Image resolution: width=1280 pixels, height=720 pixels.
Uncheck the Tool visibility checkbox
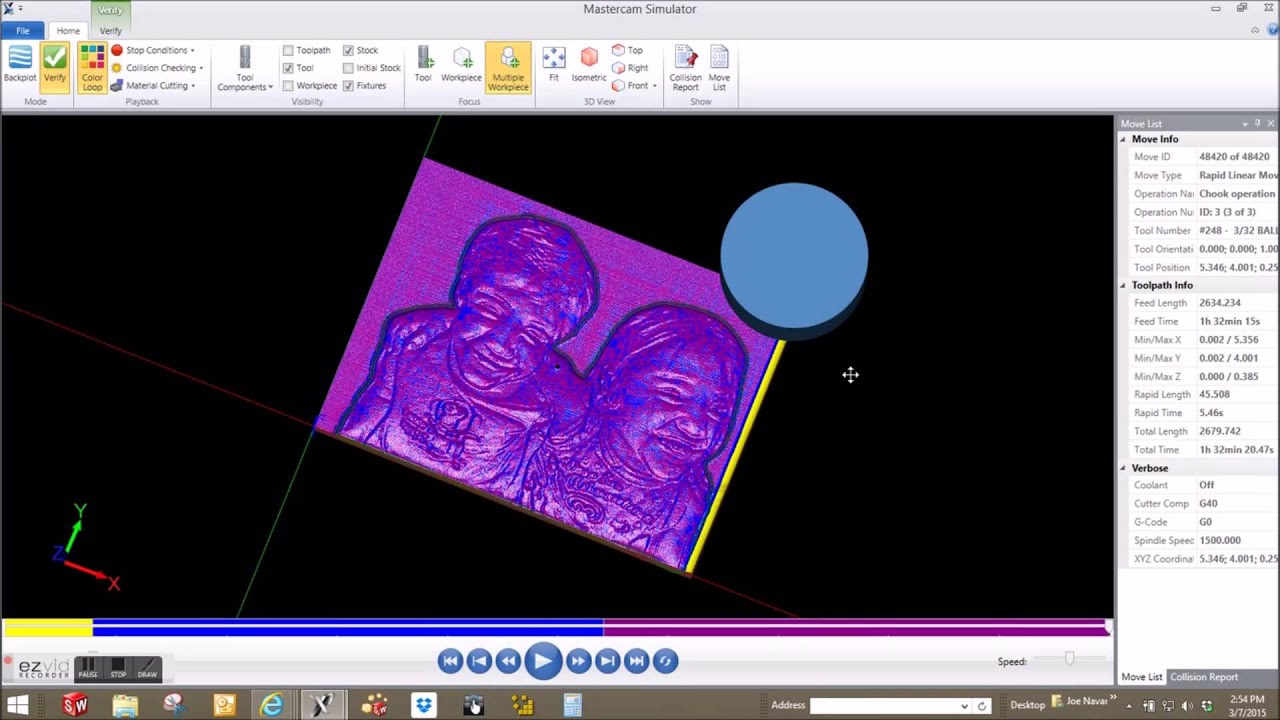(288, 68)
